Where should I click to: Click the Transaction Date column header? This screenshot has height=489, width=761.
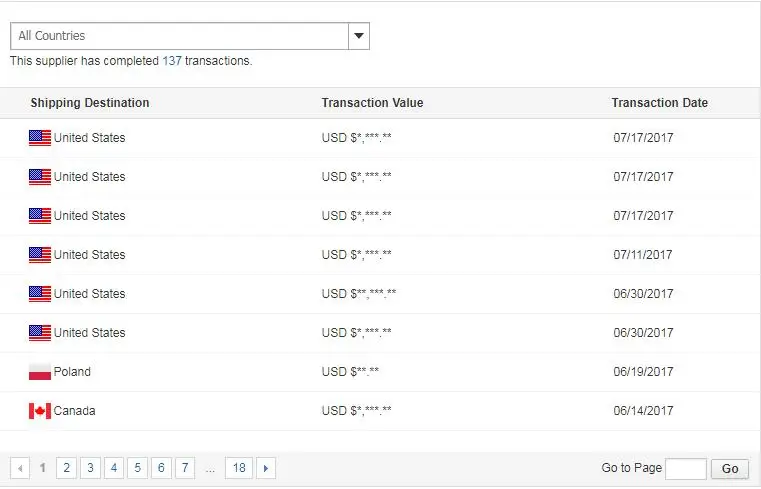659,103
